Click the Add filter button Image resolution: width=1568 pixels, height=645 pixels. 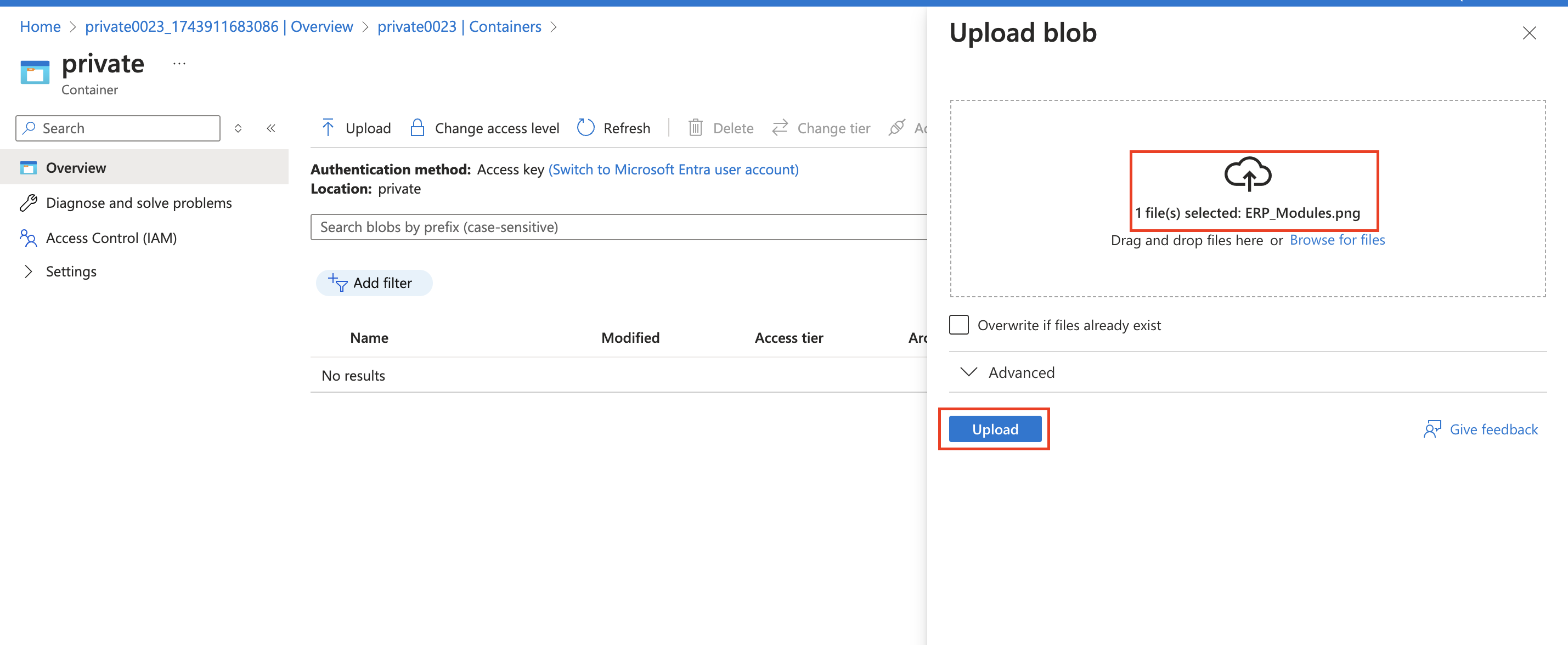[x=374, y=282]
